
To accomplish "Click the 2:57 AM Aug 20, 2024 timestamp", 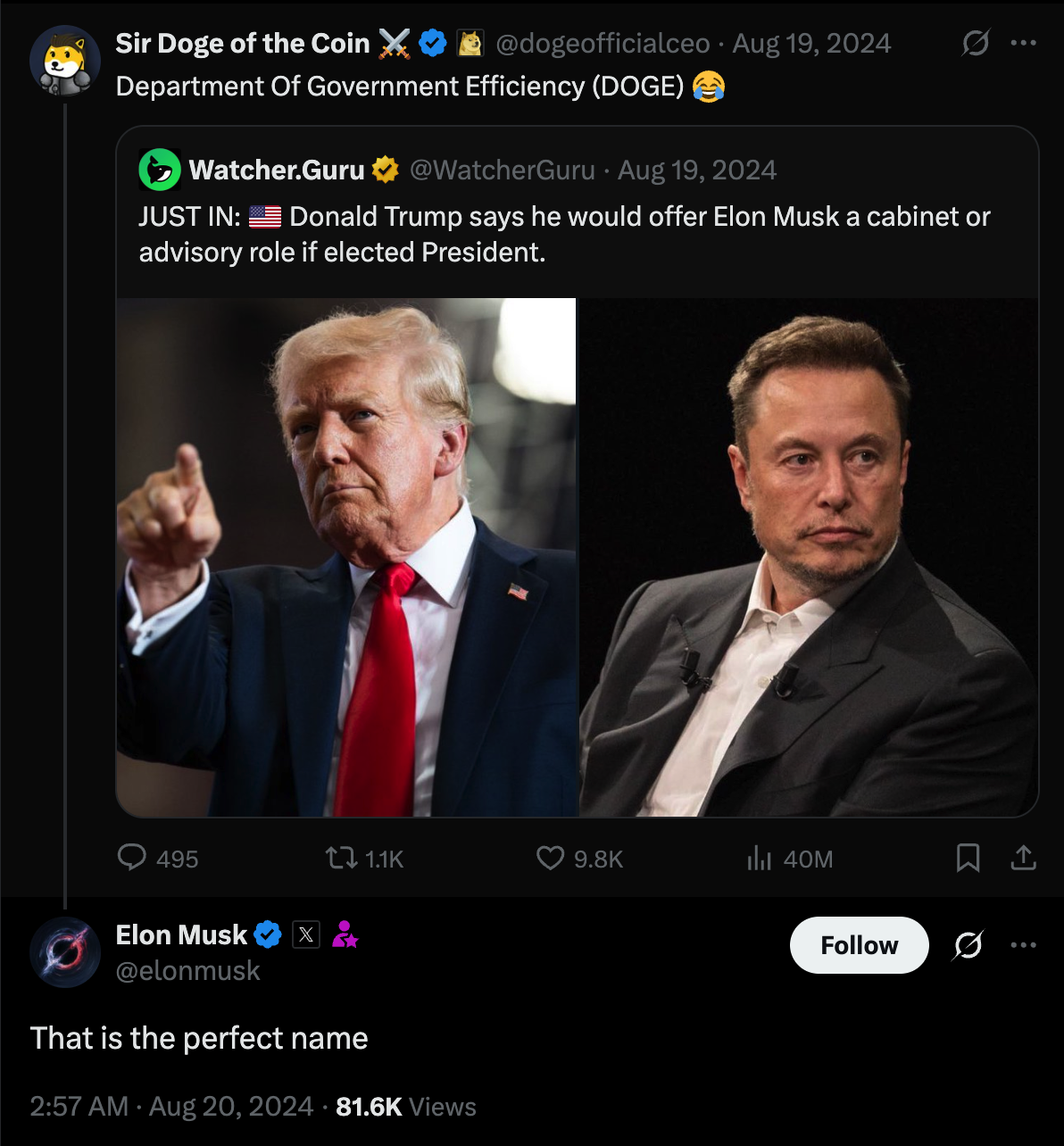I will (171, 1107).
